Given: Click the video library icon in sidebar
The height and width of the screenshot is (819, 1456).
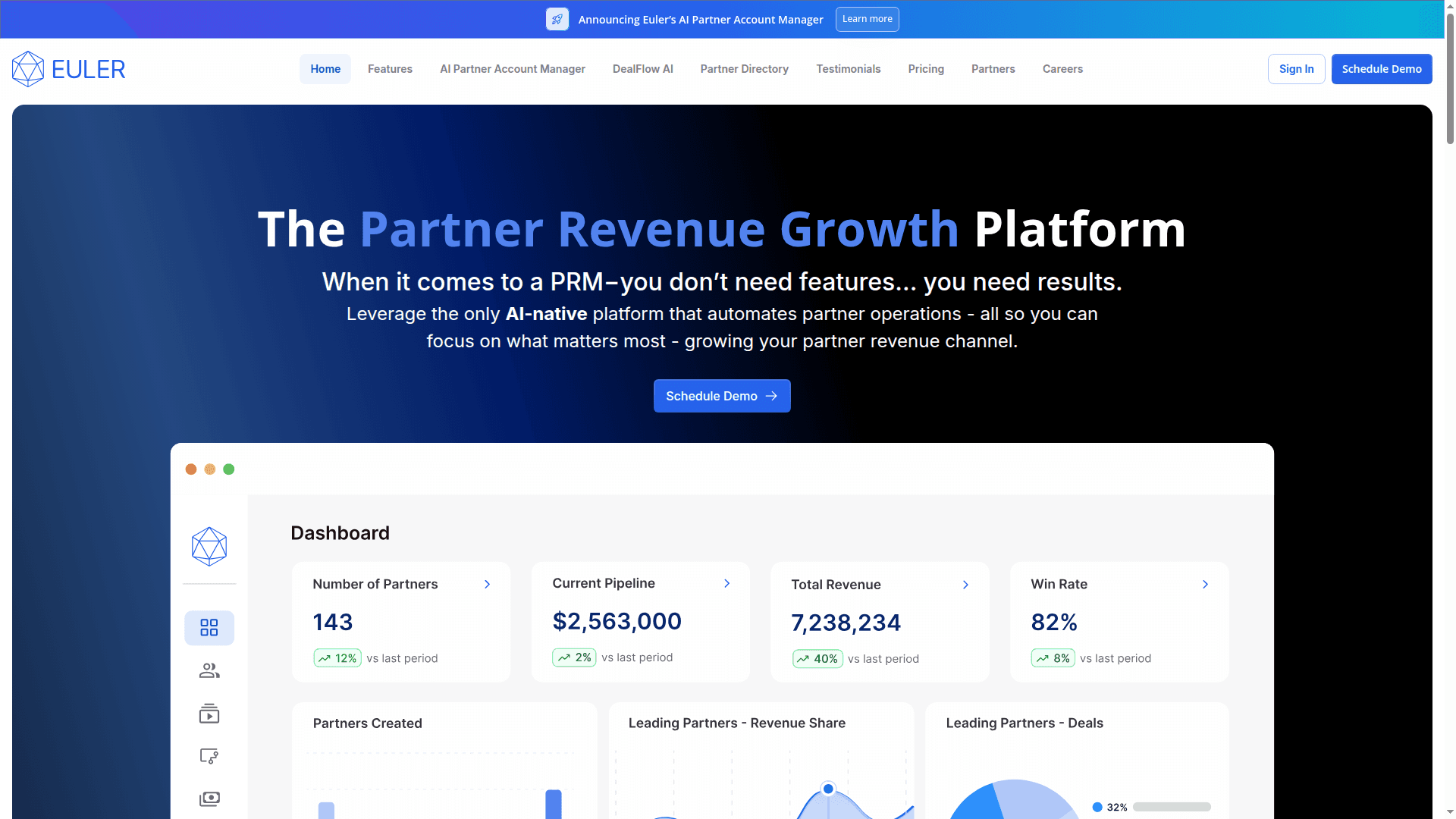Looking at the screenshot, I should 209,714.
